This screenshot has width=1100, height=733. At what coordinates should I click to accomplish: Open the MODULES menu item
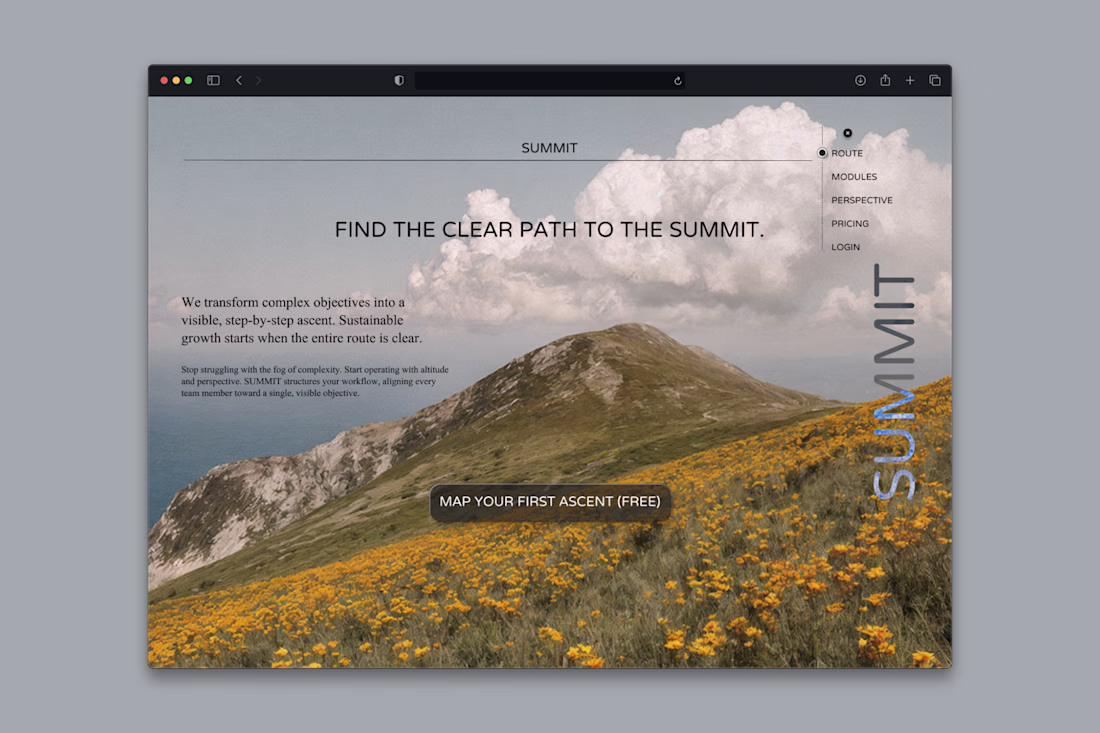point(854,177)
